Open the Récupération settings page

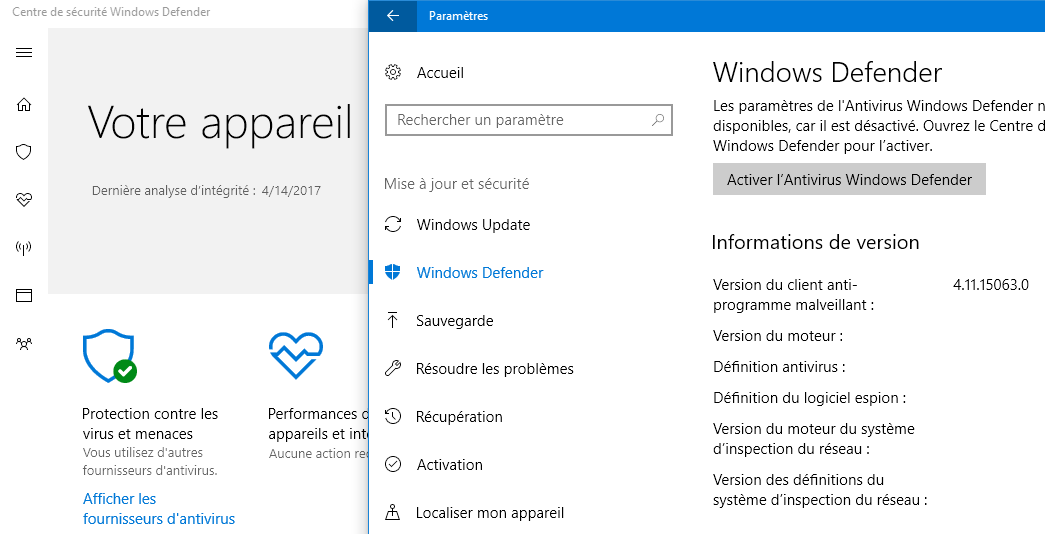tap(459, 417)
